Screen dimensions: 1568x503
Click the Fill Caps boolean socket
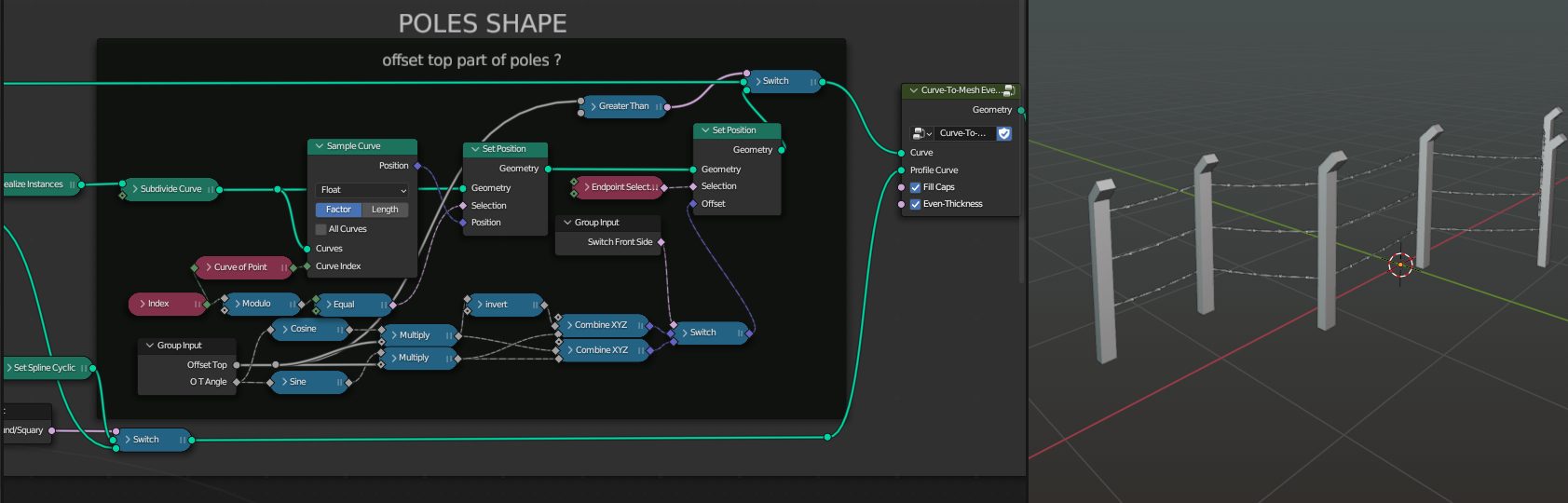tap(901, 187)
